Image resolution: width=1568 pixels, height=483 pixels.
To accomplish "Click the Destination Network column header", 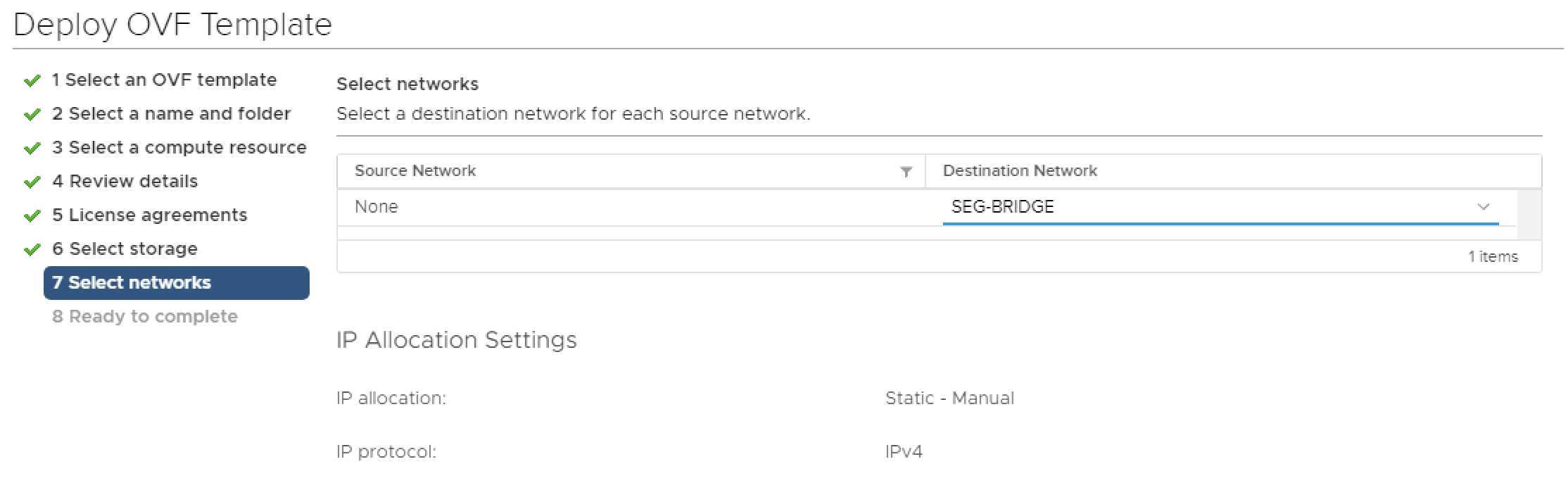I will 1020,171.
